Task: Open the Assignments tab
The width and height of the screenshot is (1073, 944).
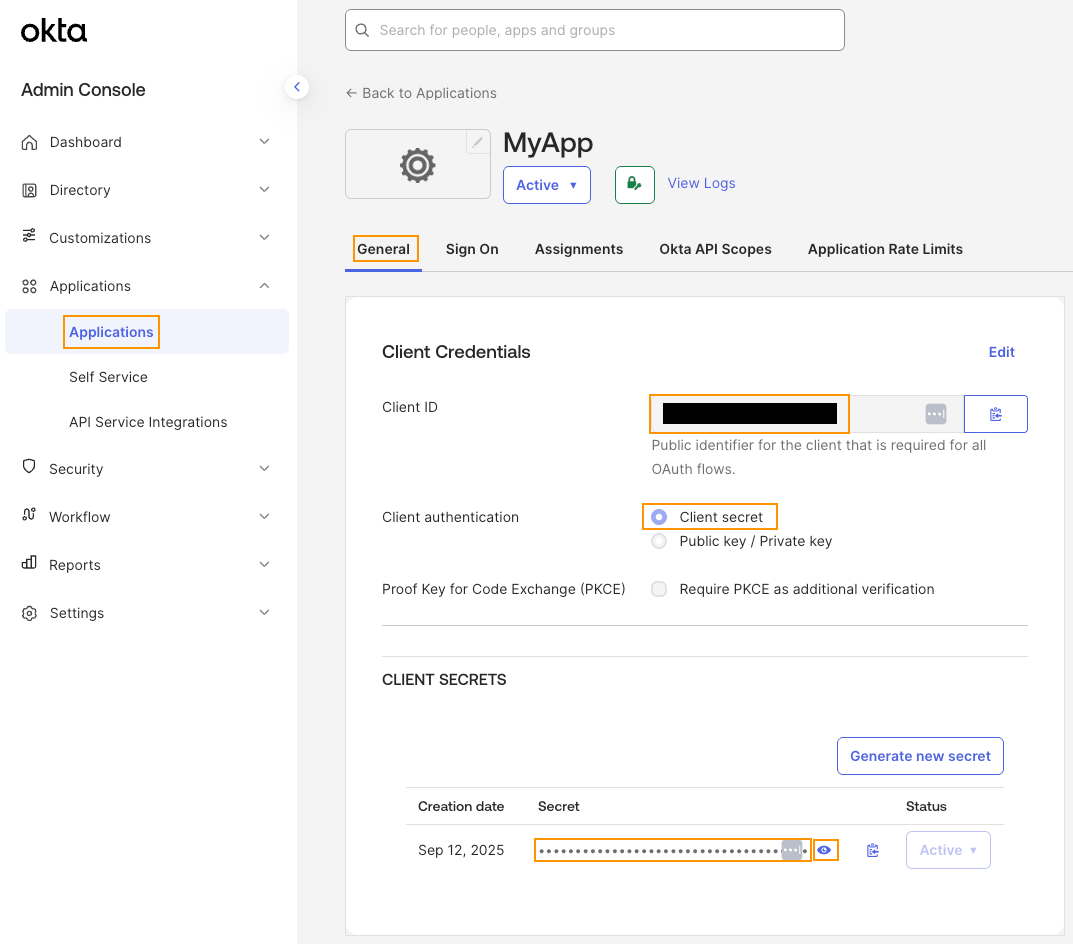Action: (x=579, y=249)
